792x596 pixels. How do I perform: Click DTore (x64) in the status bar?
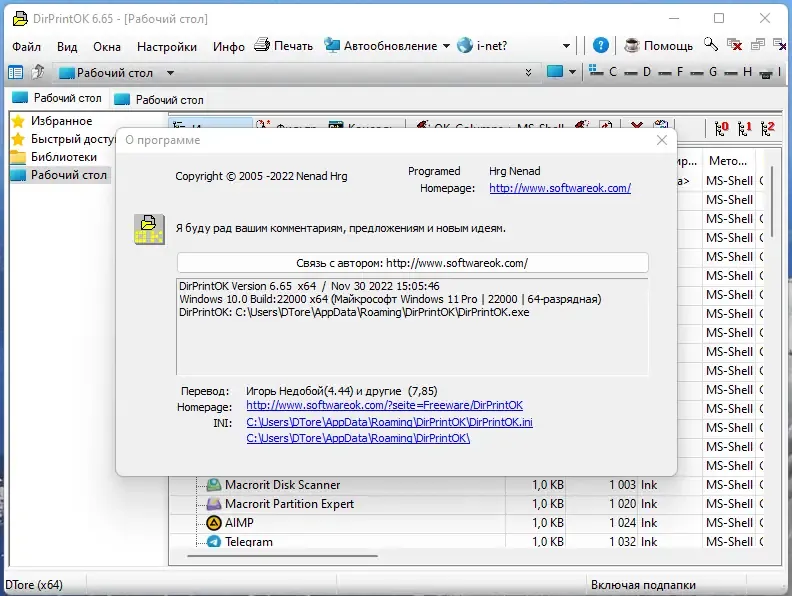[34, 585]
